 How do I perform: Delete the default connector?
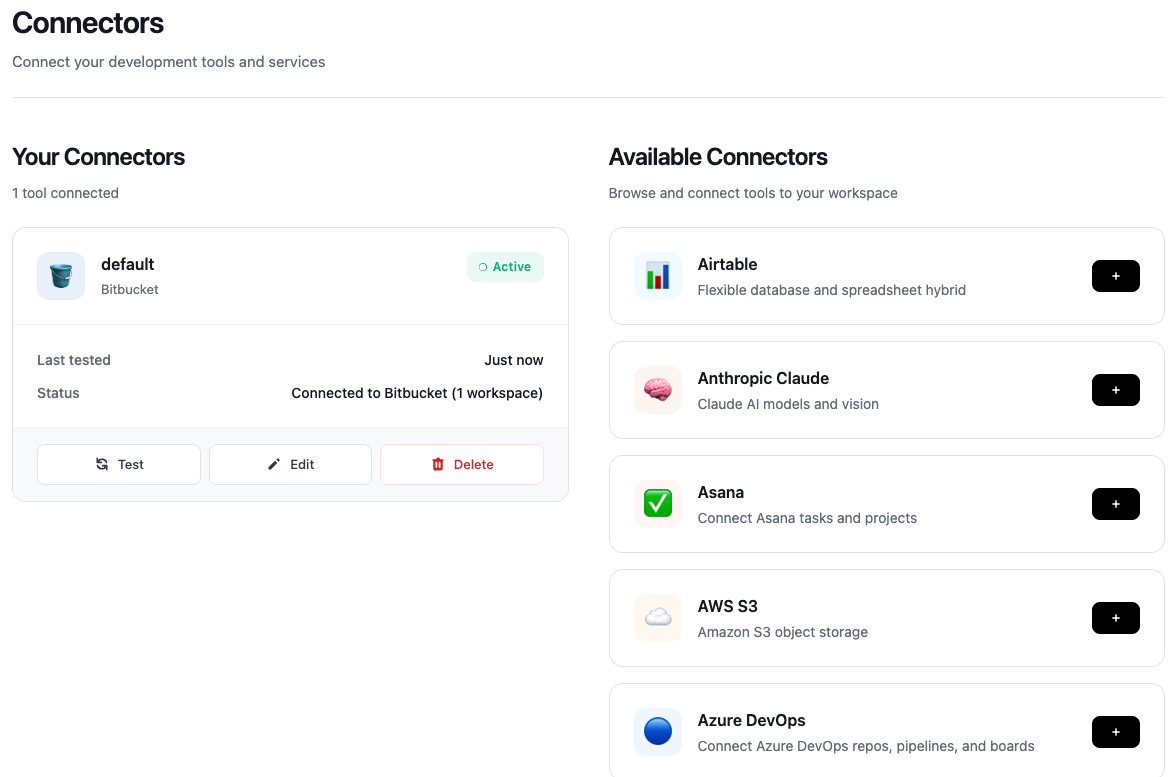tap(461, 464)
